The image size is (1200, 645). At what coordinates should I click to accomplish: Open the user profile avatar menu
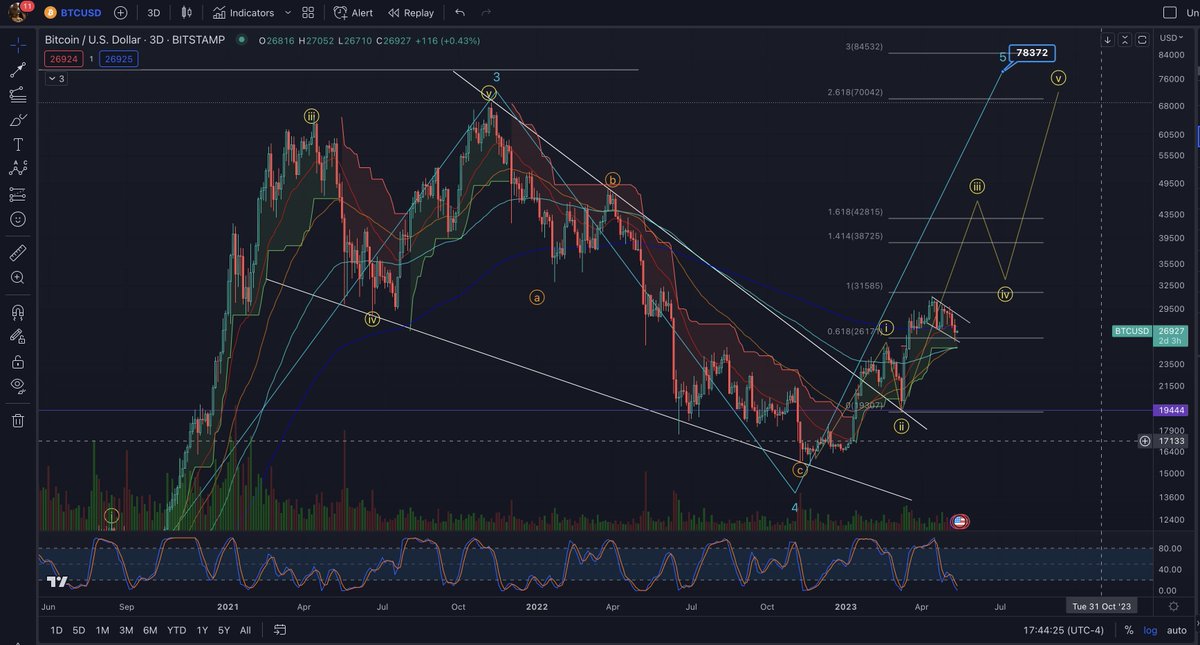pos(17,13)
